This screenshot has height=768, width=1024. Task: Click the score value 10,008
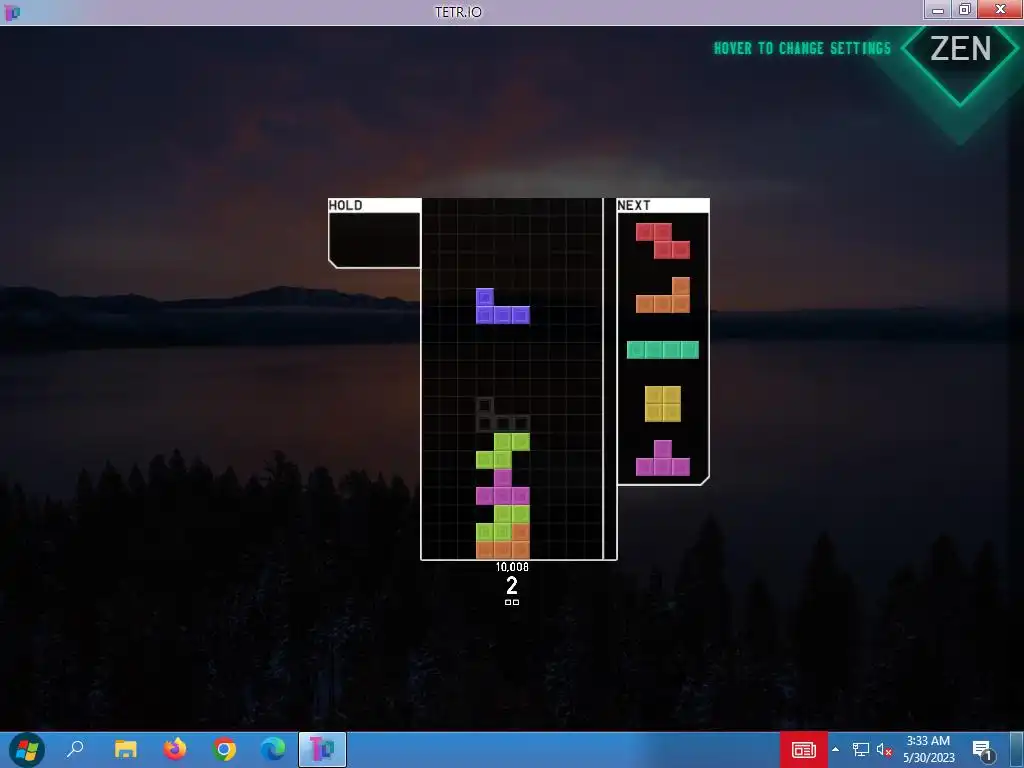[512, 567]
